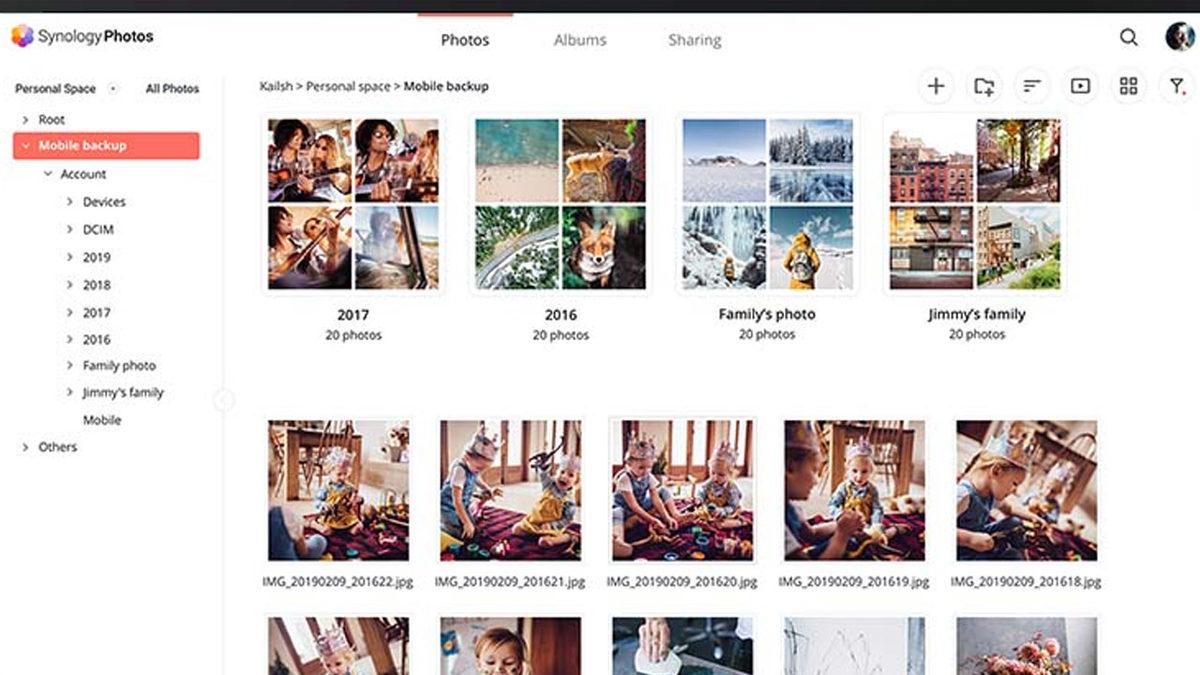Viewport: 1200px width, 675px height.
Task: Open the user profile avatar
Action: click(x=1179, y=38)
